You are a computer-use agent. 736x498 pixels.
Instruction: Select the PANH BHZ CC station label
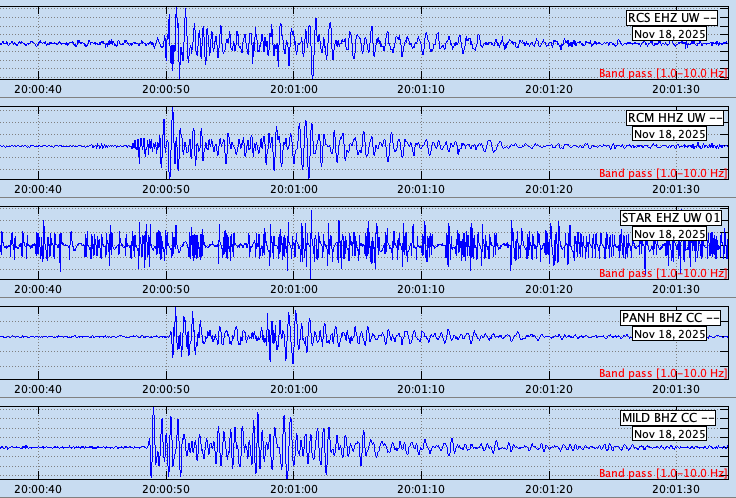[670, 318]
